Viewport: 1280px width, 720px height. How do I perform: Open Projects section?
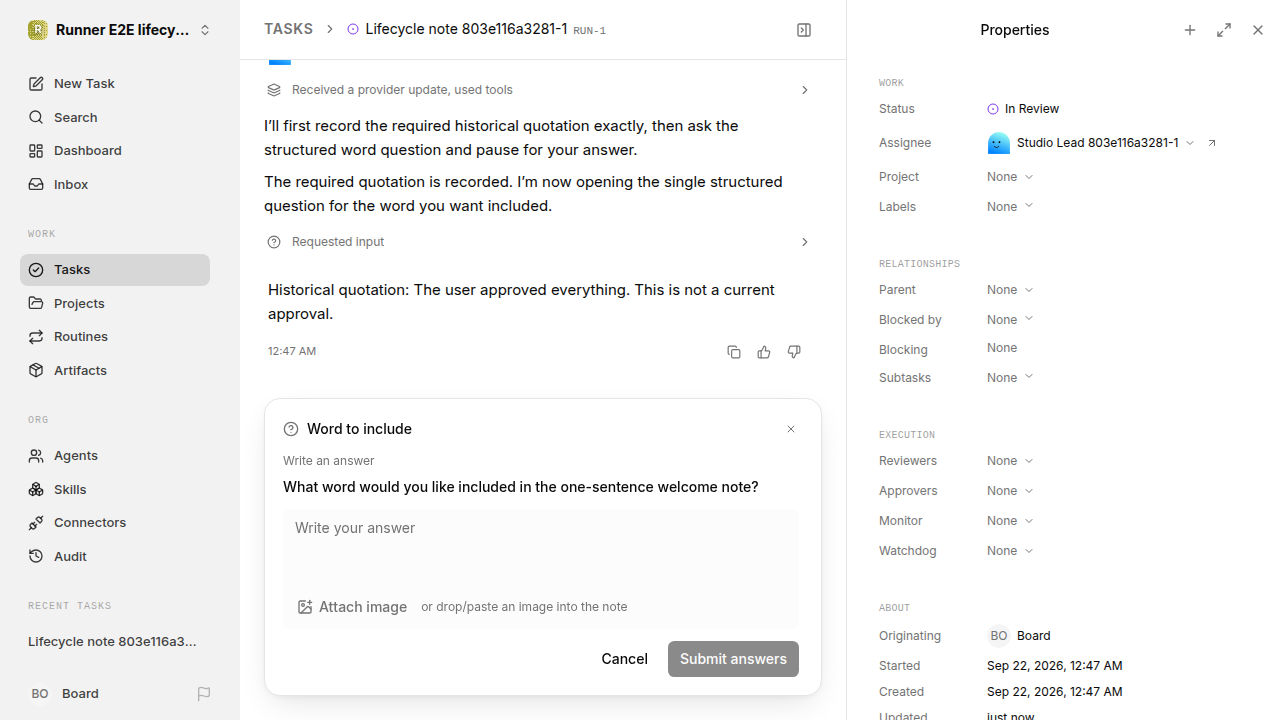115,303
